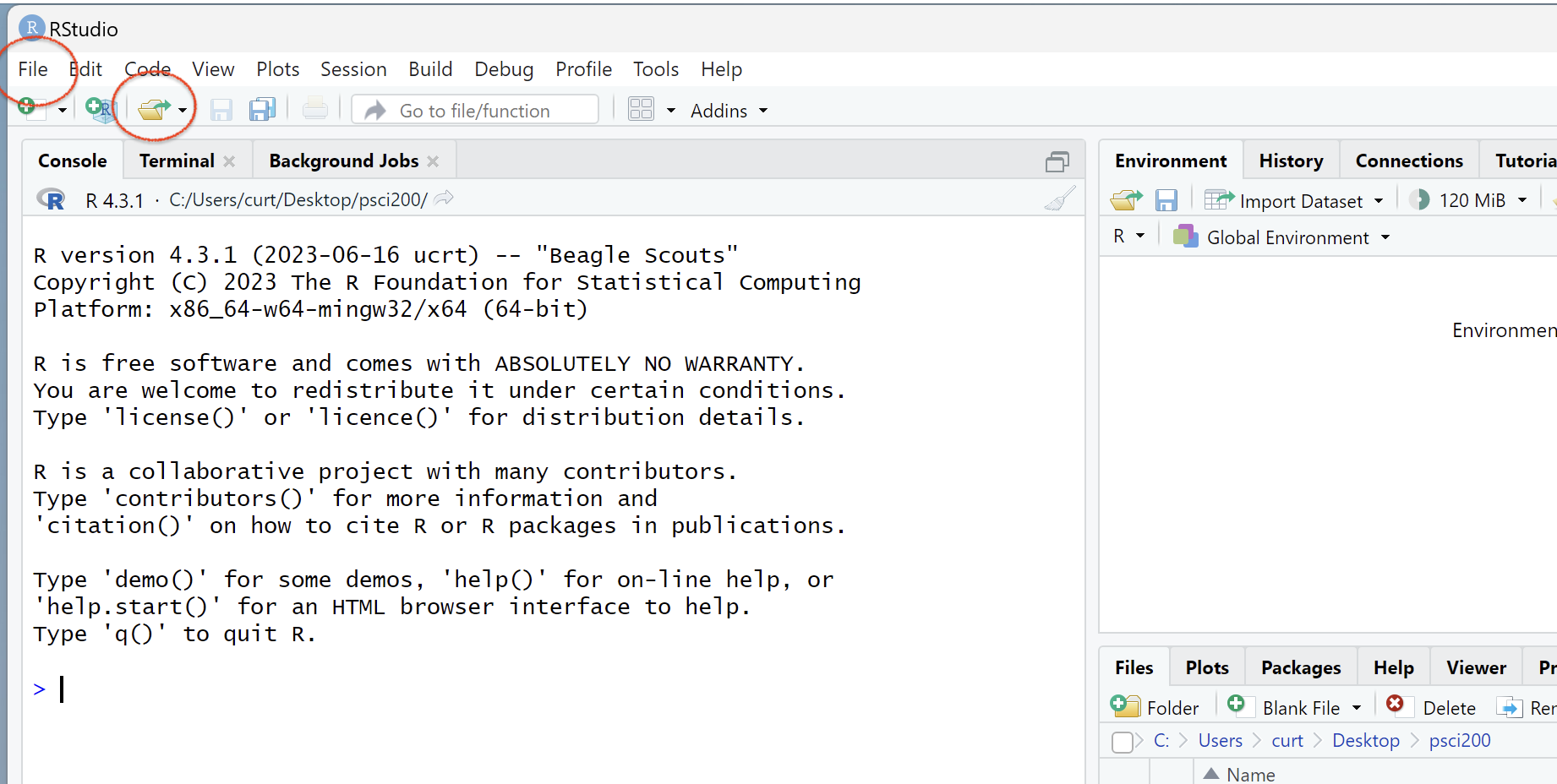
Task: Select the Console tab
Action: point(73,161)
